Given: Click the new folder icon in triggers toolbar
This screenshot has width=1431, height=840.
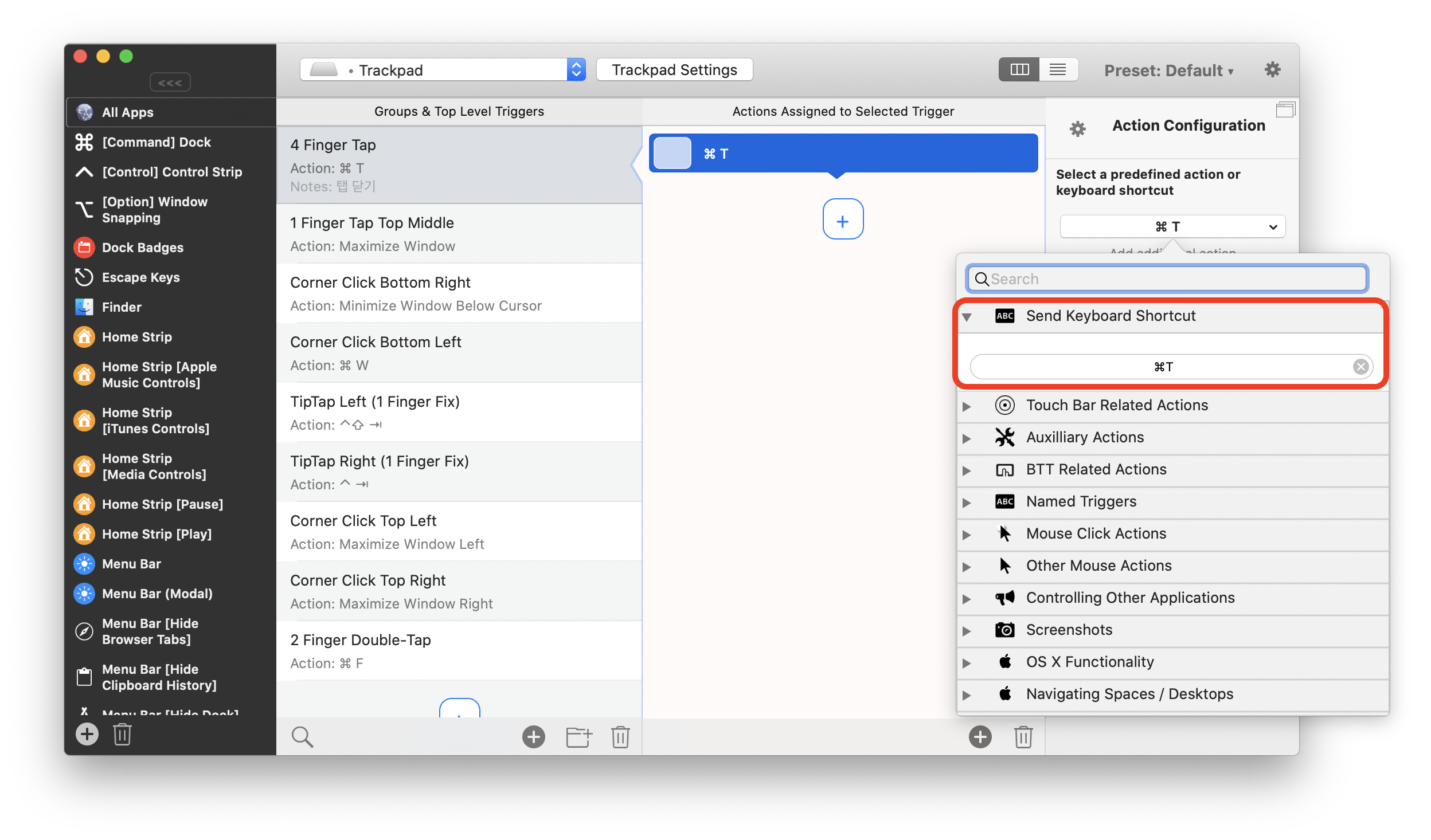Looking at the screenshot, I should [x=578, y=737].
